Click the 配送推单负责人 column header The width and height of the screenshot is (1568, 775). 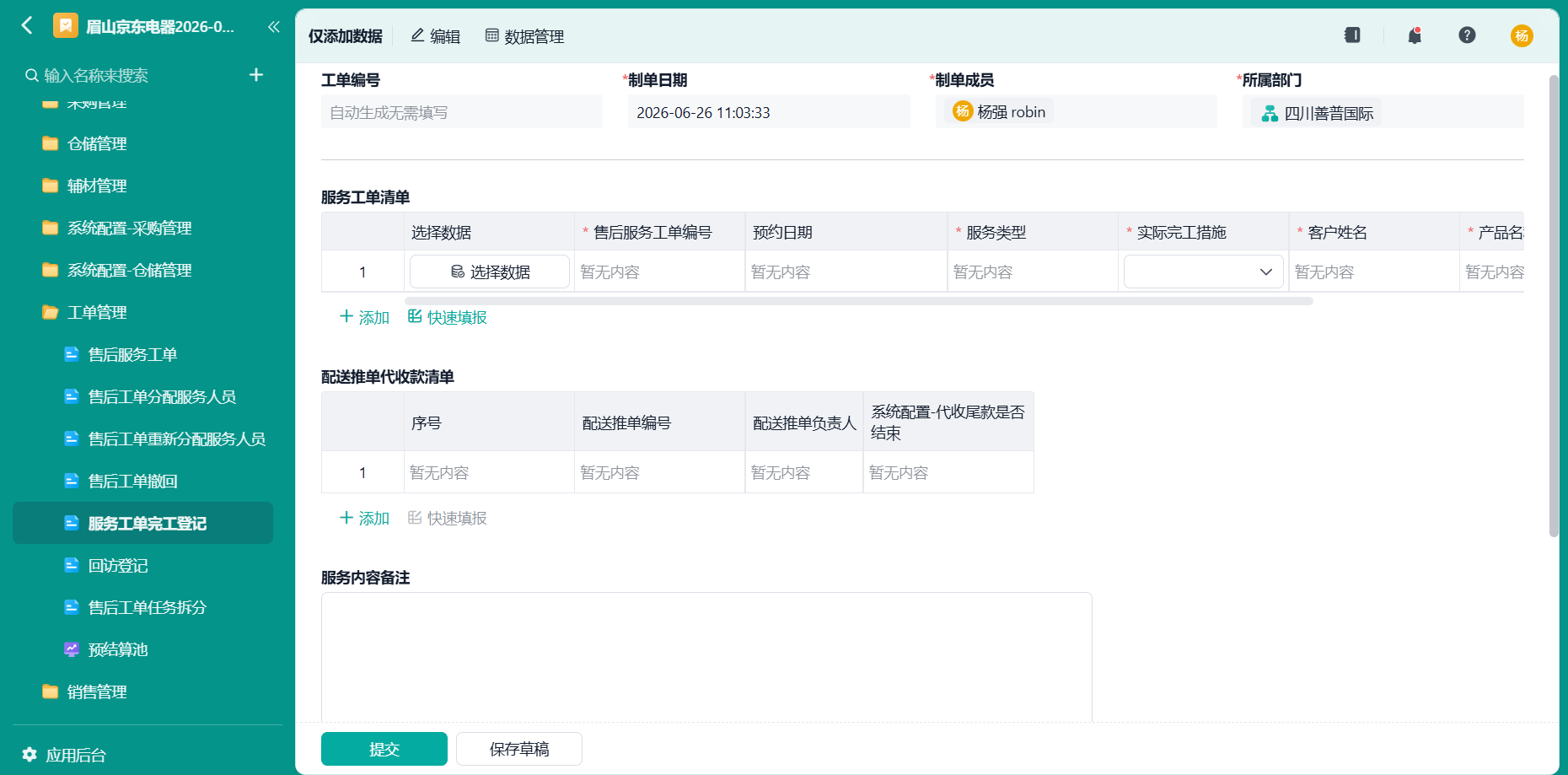(804, 422)
